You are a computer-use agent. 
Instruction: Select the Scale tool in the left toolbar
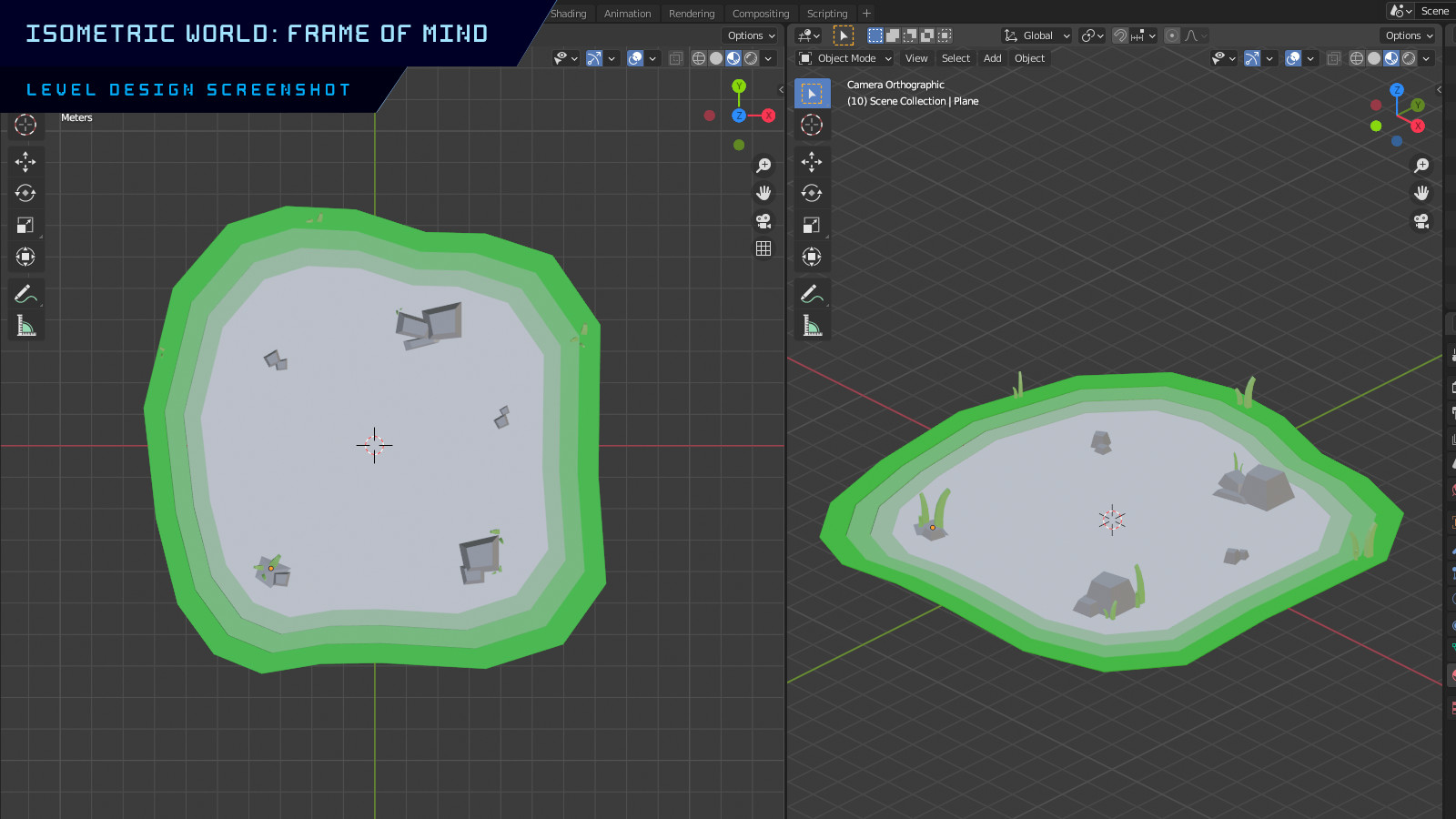25,225
